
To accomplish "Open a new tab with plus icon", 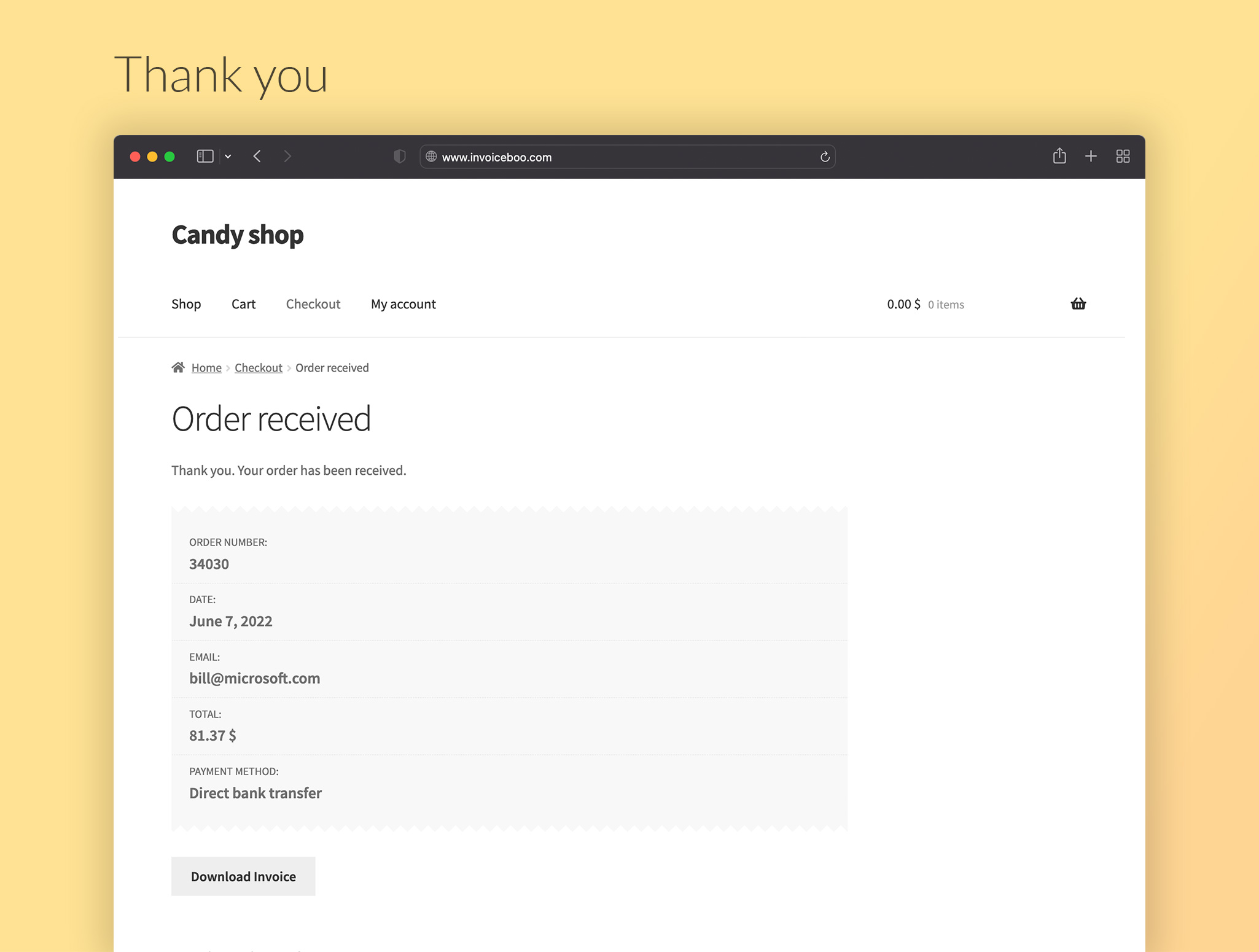I will click(x=1091, y=157).
